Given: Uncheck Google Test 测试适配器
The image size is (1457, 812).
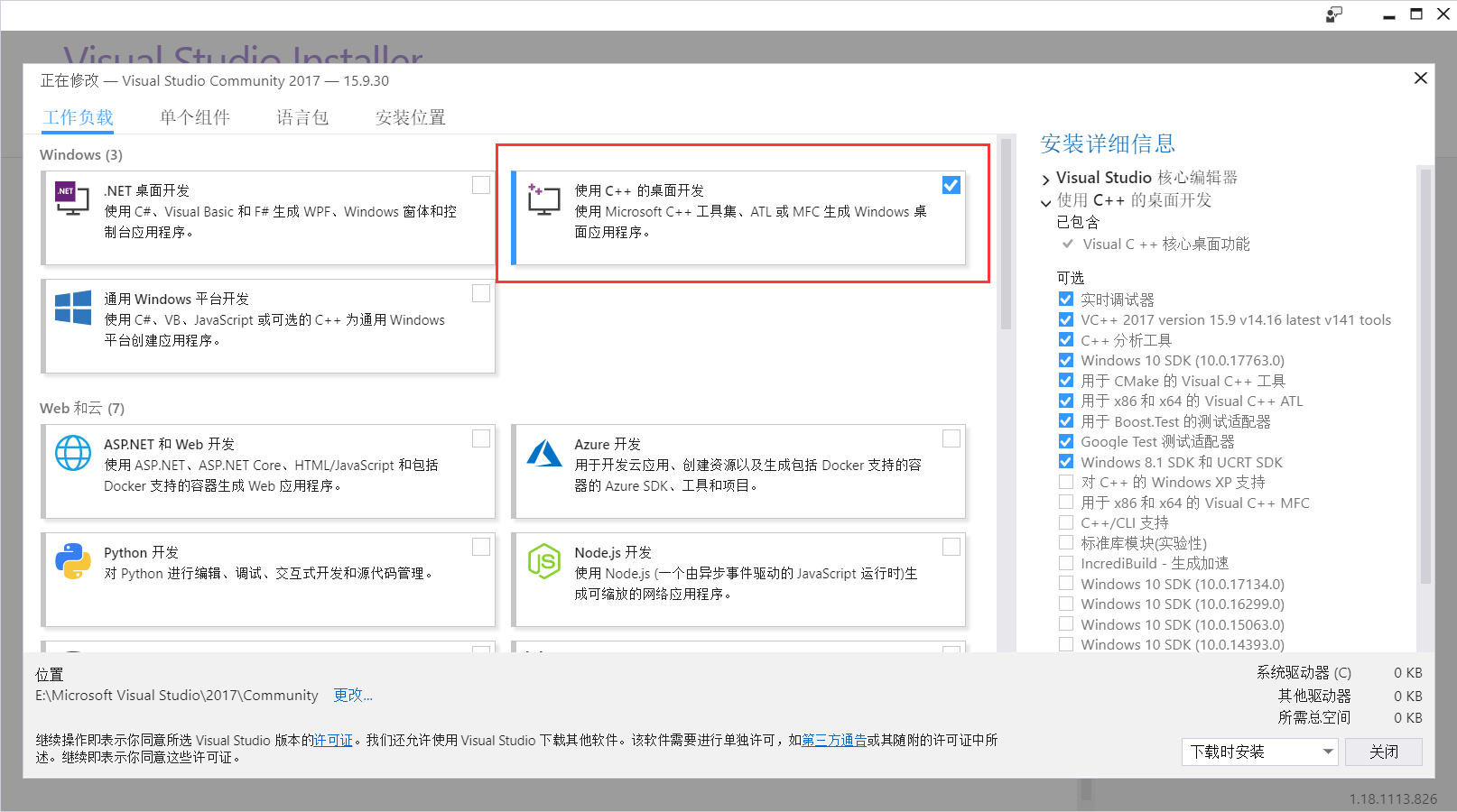Looking at the screenshot, I should (x=1066, y=441).
